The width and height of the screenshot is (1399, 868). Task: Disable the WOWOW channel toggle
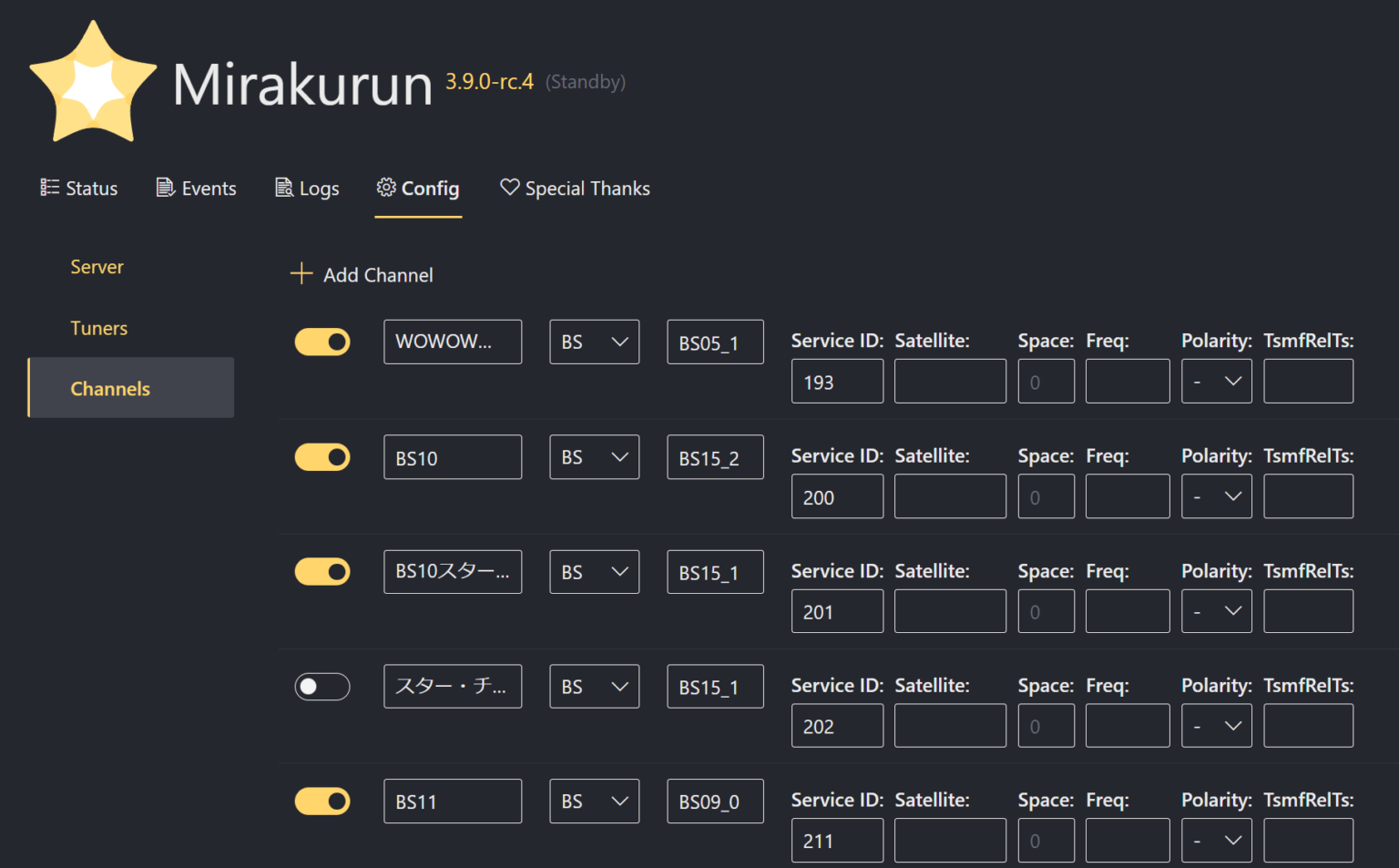[322, 342]
